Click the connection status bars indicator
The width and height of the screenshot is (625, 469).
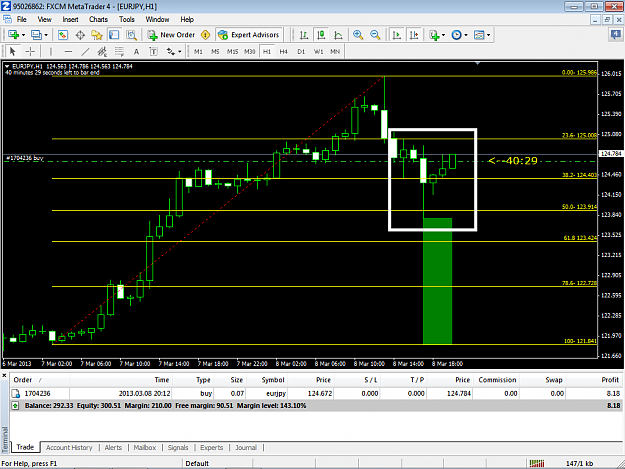point(537,463)
